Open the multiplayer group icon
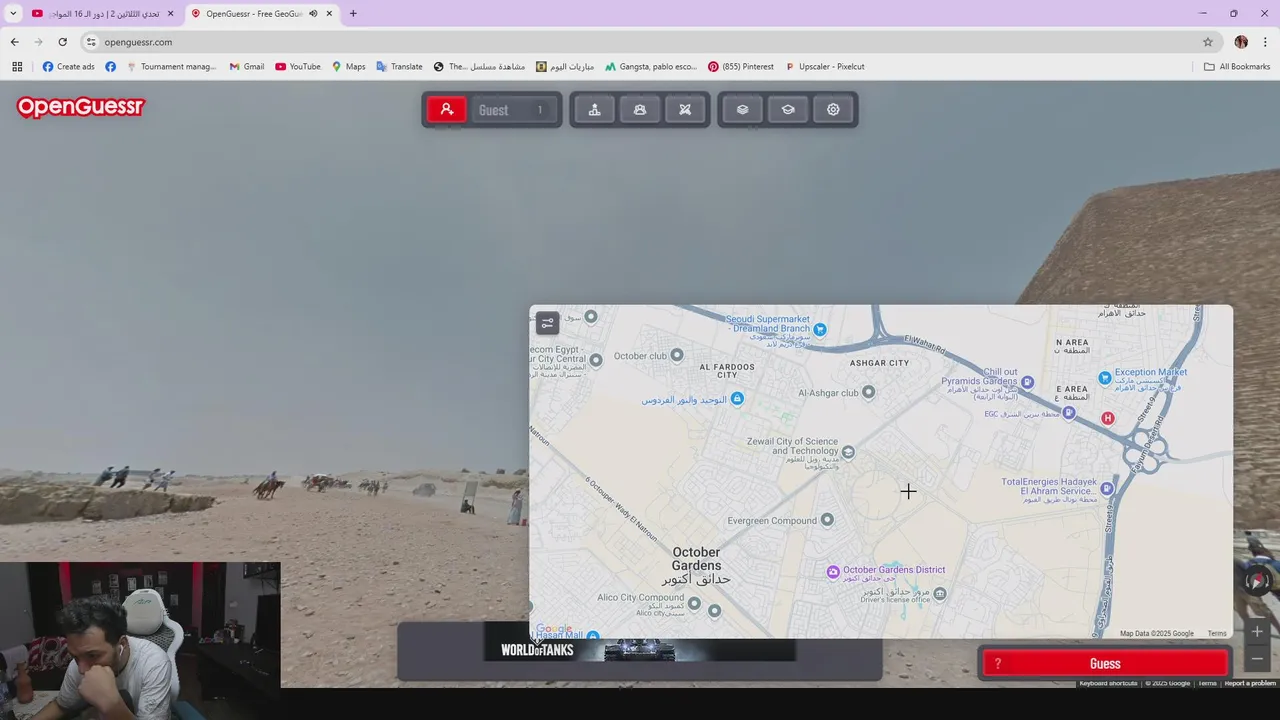Image resolution: width=1280 pixels, height=720 pixels. coord(640,110)
